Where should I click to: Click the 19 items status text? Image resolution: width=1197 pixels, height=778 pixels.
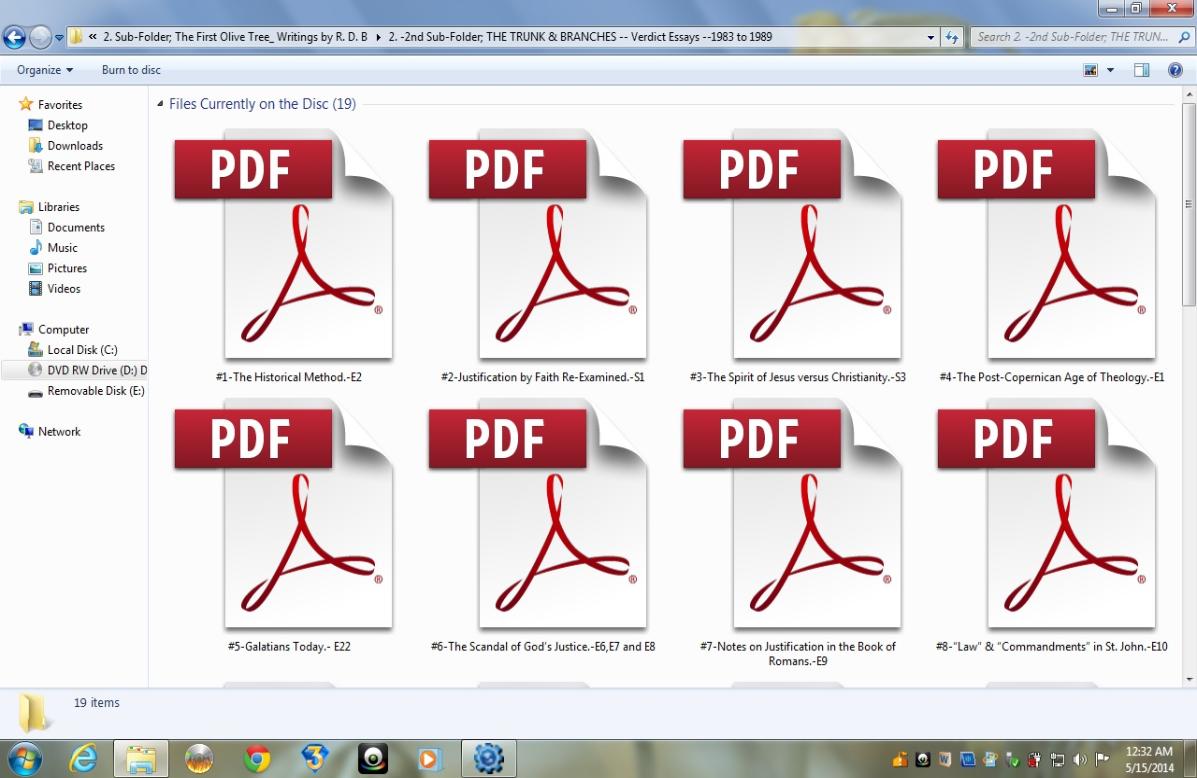[97, 702]
